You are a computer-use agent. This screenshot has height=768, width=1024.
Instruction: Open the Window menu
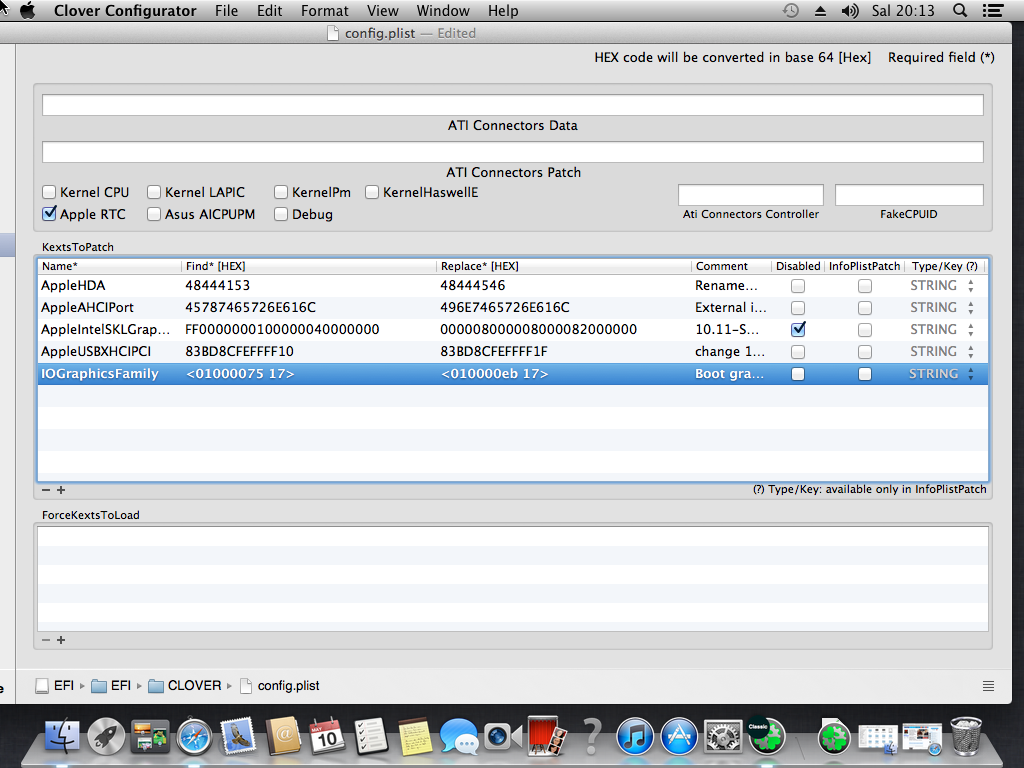click(443, 11)
